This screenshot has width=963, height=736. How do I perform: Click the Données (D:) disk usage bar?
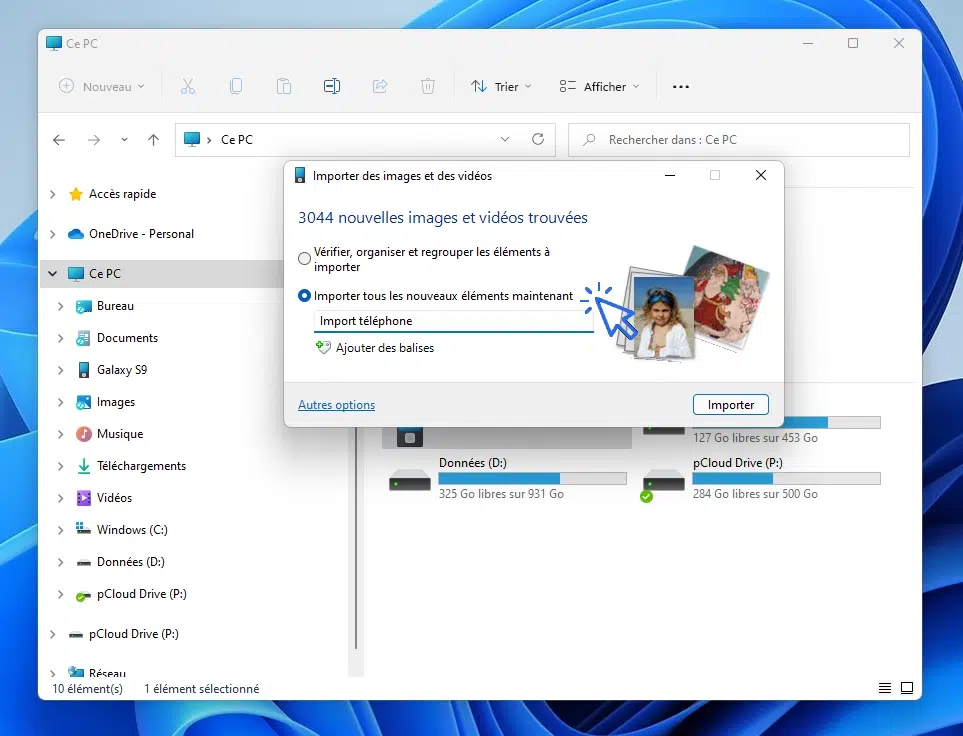(532, 477)
